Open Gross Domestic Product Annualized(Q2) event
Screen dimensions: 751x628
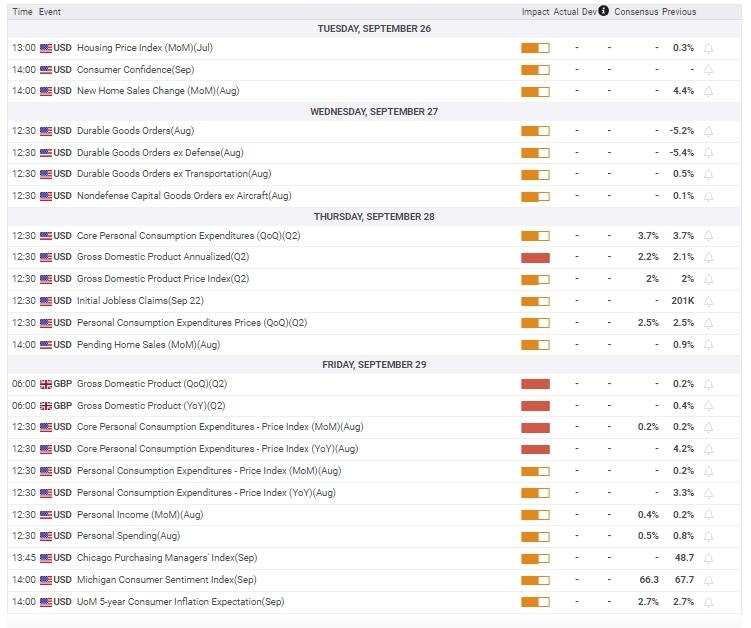163,257
